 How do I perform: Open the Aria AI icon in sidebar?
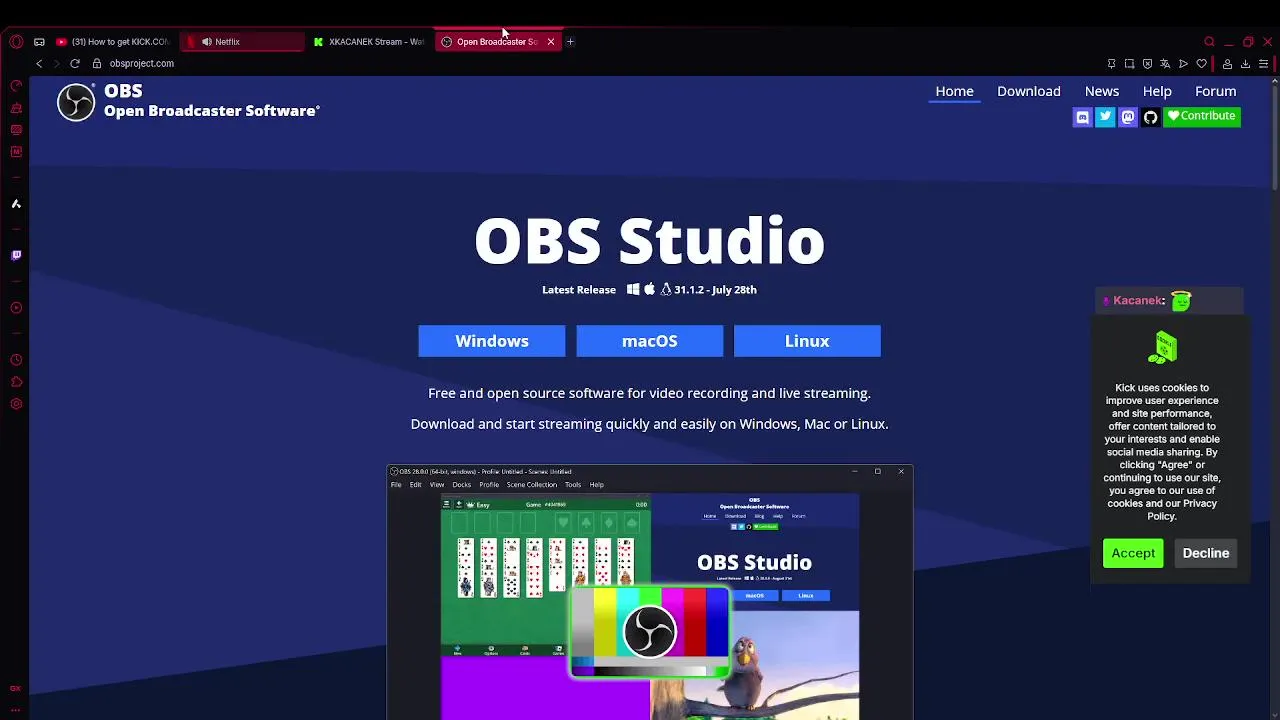tap(16, 204)
